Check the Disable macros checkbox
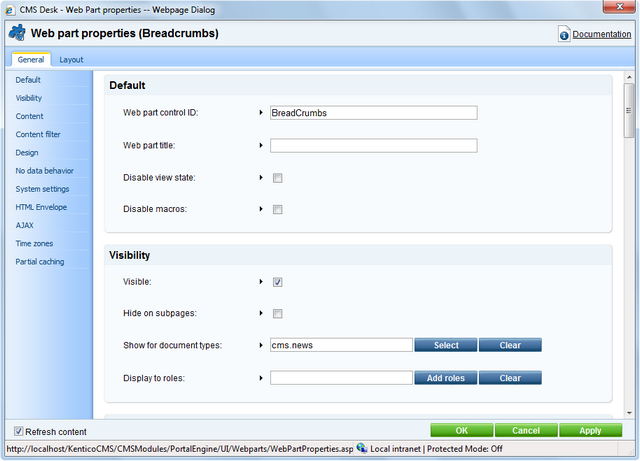640x461 pixels. [278, 210]
